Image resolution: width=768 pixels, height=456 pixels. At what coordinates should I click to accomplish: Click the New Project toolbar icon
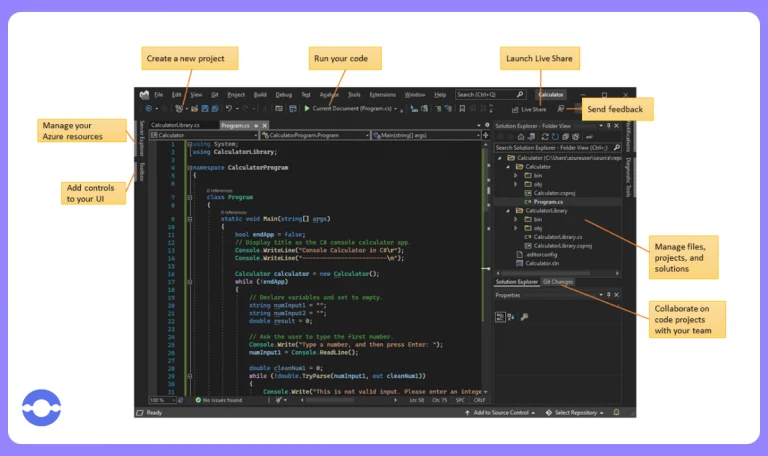[x=179, y=109]
